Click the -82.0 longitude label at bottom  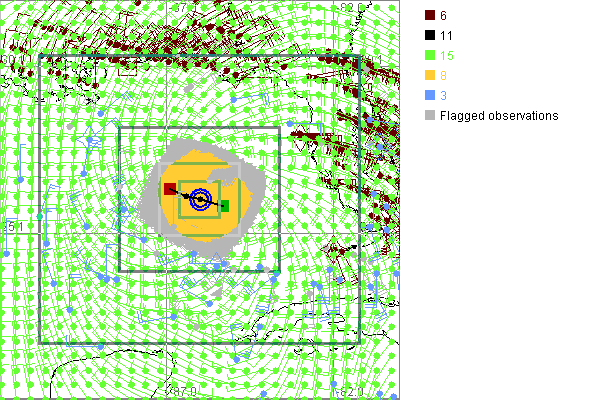click(x=353, y=391)
